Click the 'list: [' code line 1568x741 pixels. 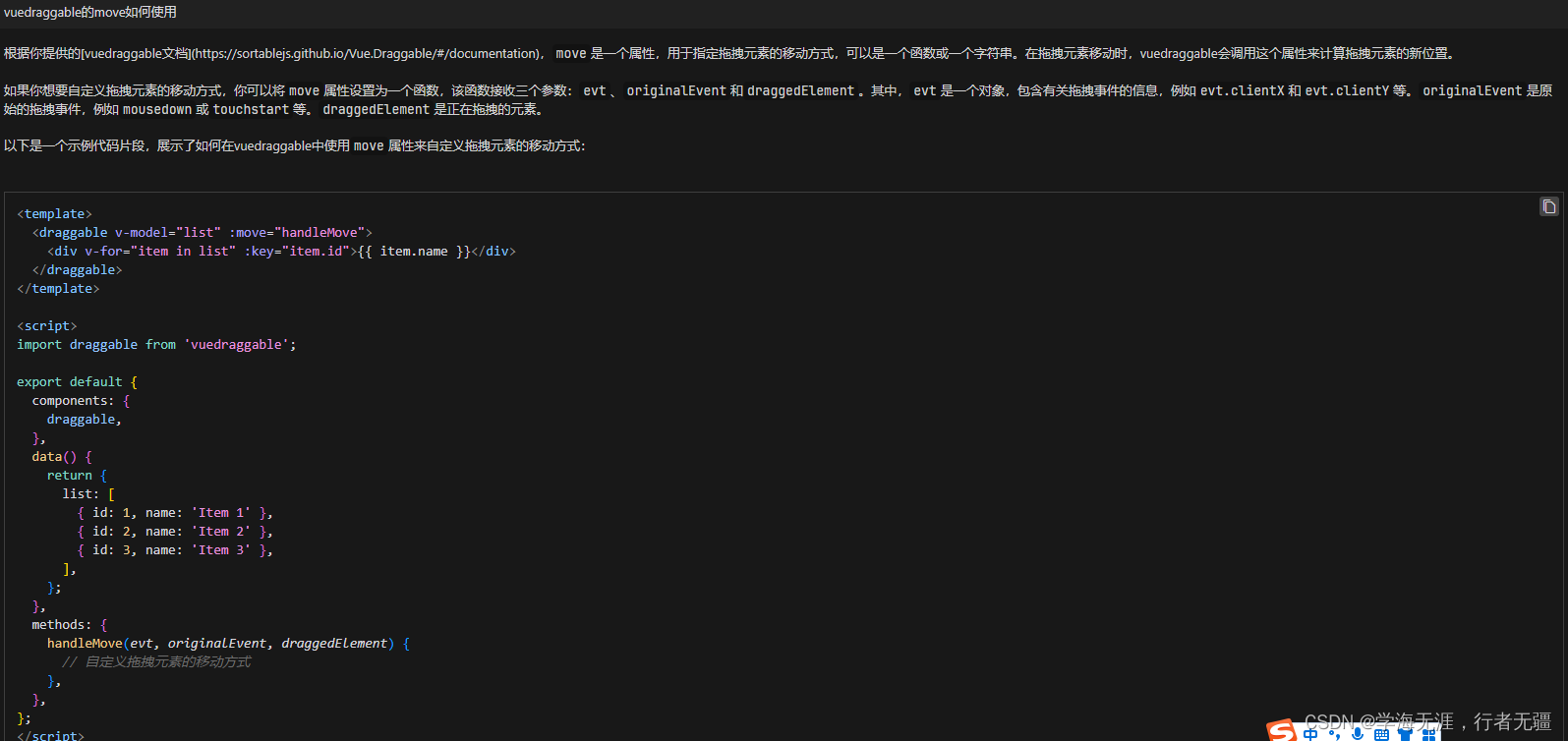(88, 493)
